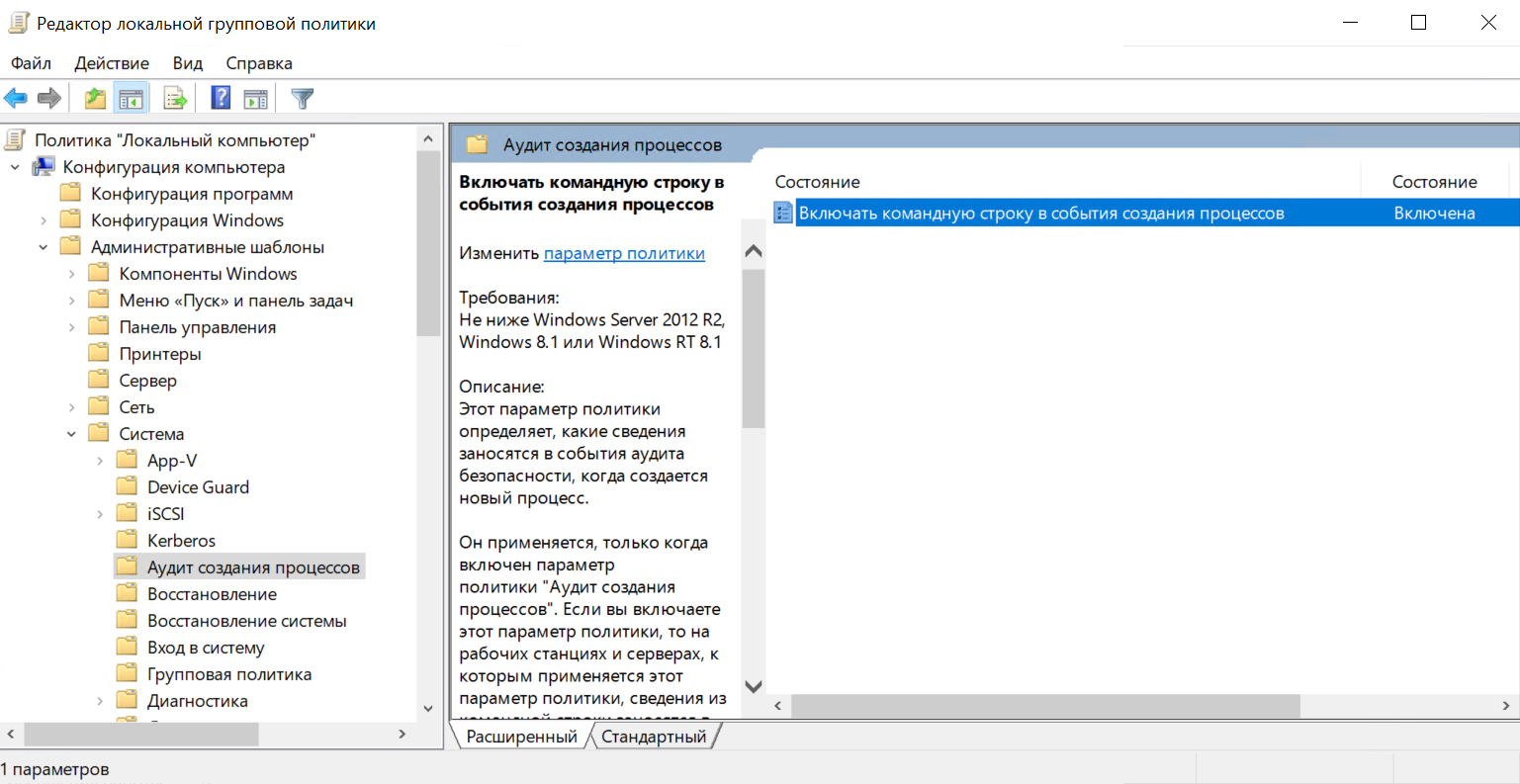This screenshot has height=784, width=1520.
Task: Click the second Состояние column header
Action: (x=1434, y=182)
